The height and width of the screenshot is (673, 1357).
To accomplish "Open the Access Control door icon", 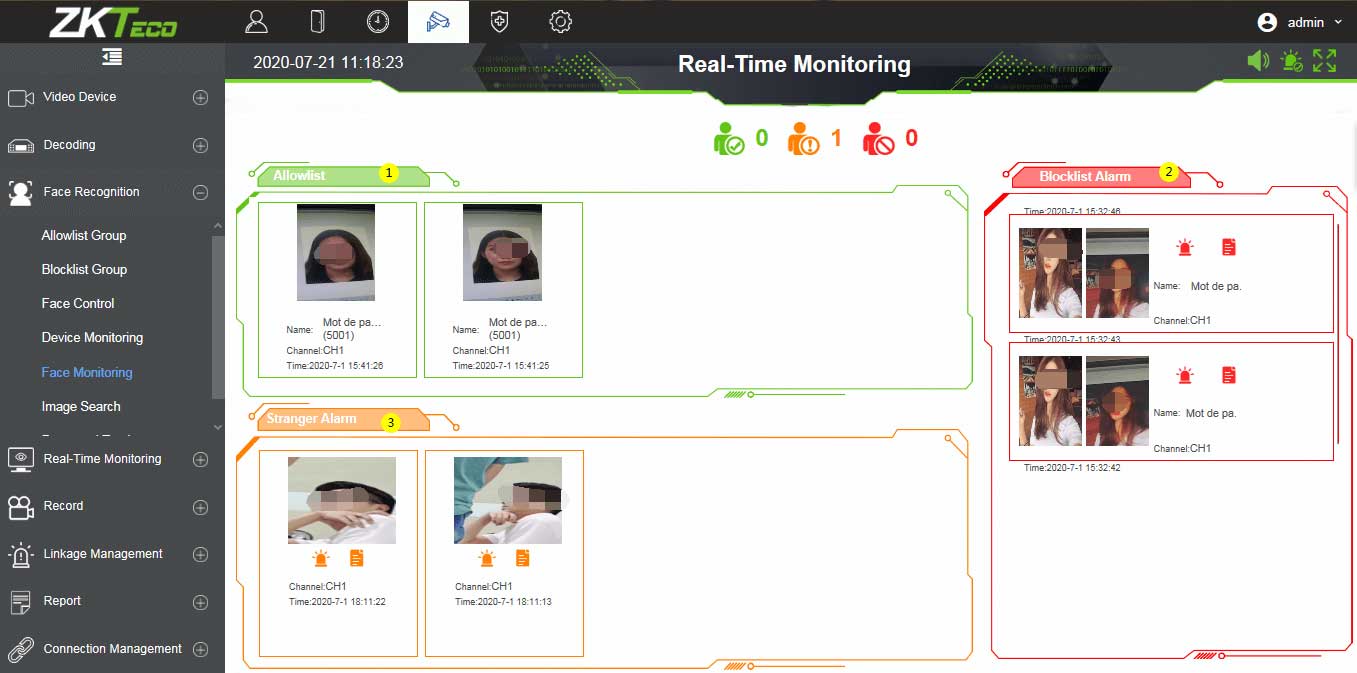I will pyautogui.click(x=318, y=21).
